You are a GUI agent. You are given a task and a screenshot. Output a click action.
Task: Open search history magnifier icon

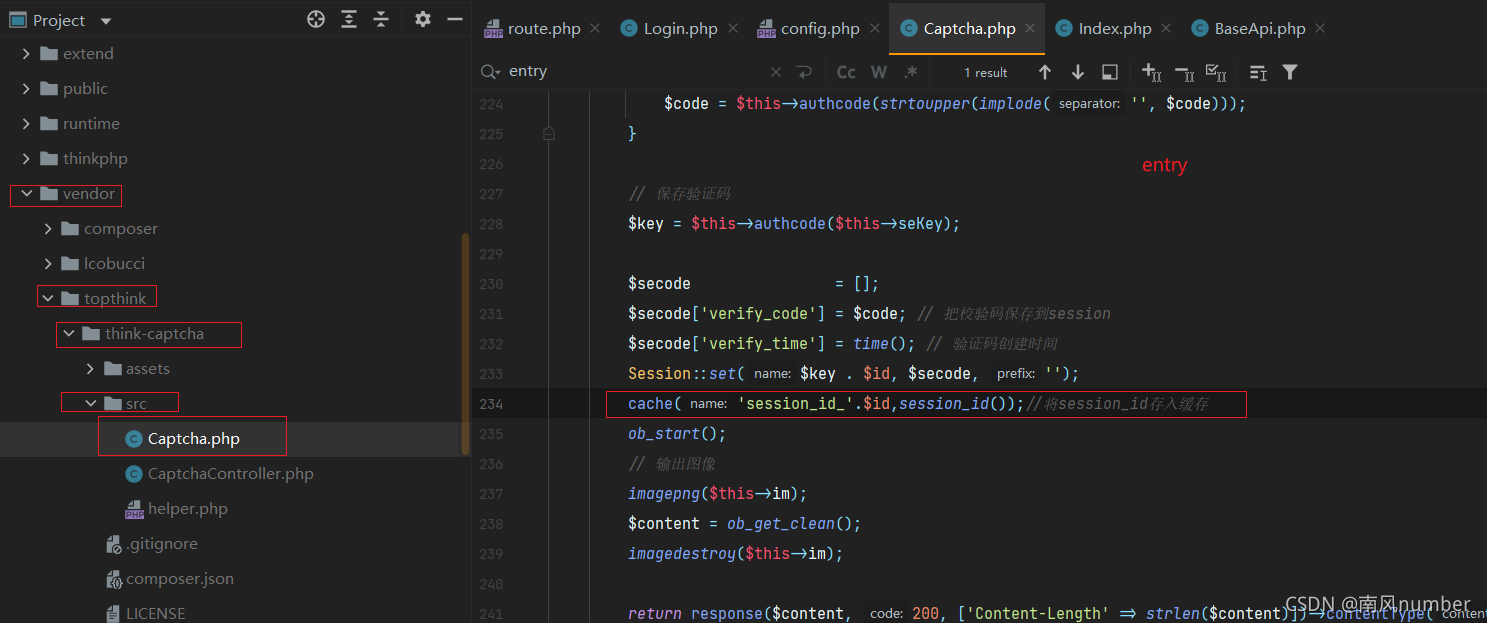point(490,72)
